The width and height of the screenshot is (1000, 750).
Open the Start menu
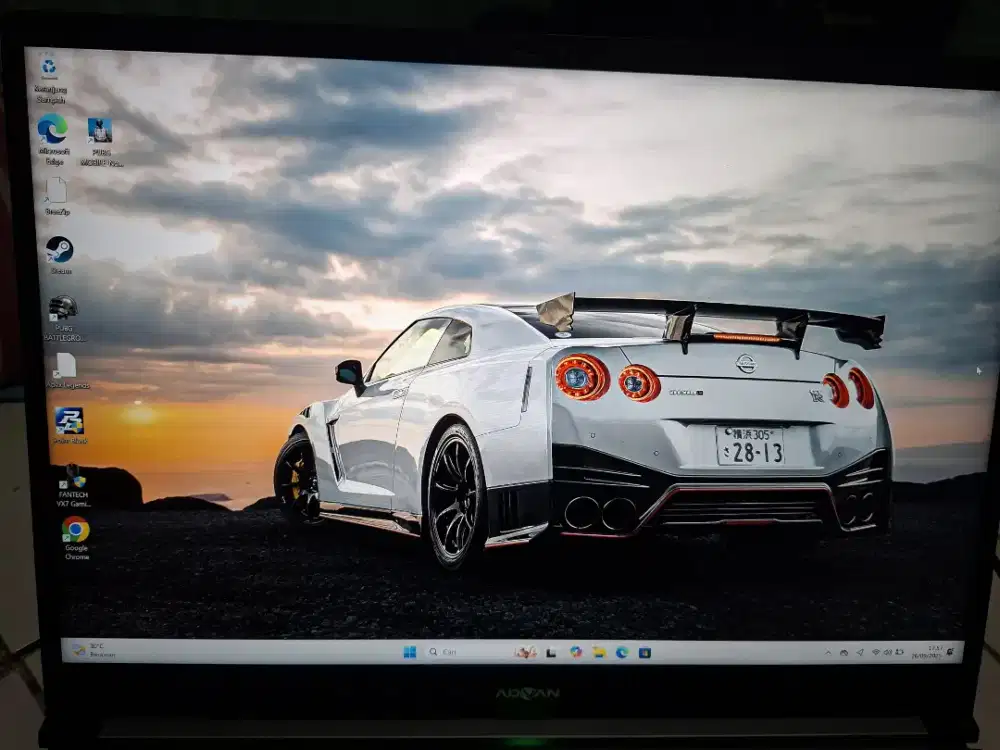coord(410,649)
